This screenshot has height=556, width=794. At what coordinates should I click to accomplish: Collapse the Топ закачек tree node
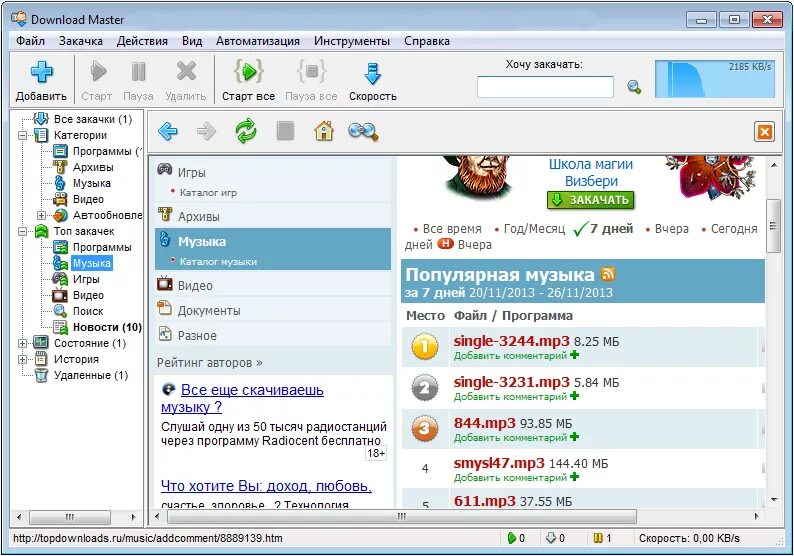(23, 231)
